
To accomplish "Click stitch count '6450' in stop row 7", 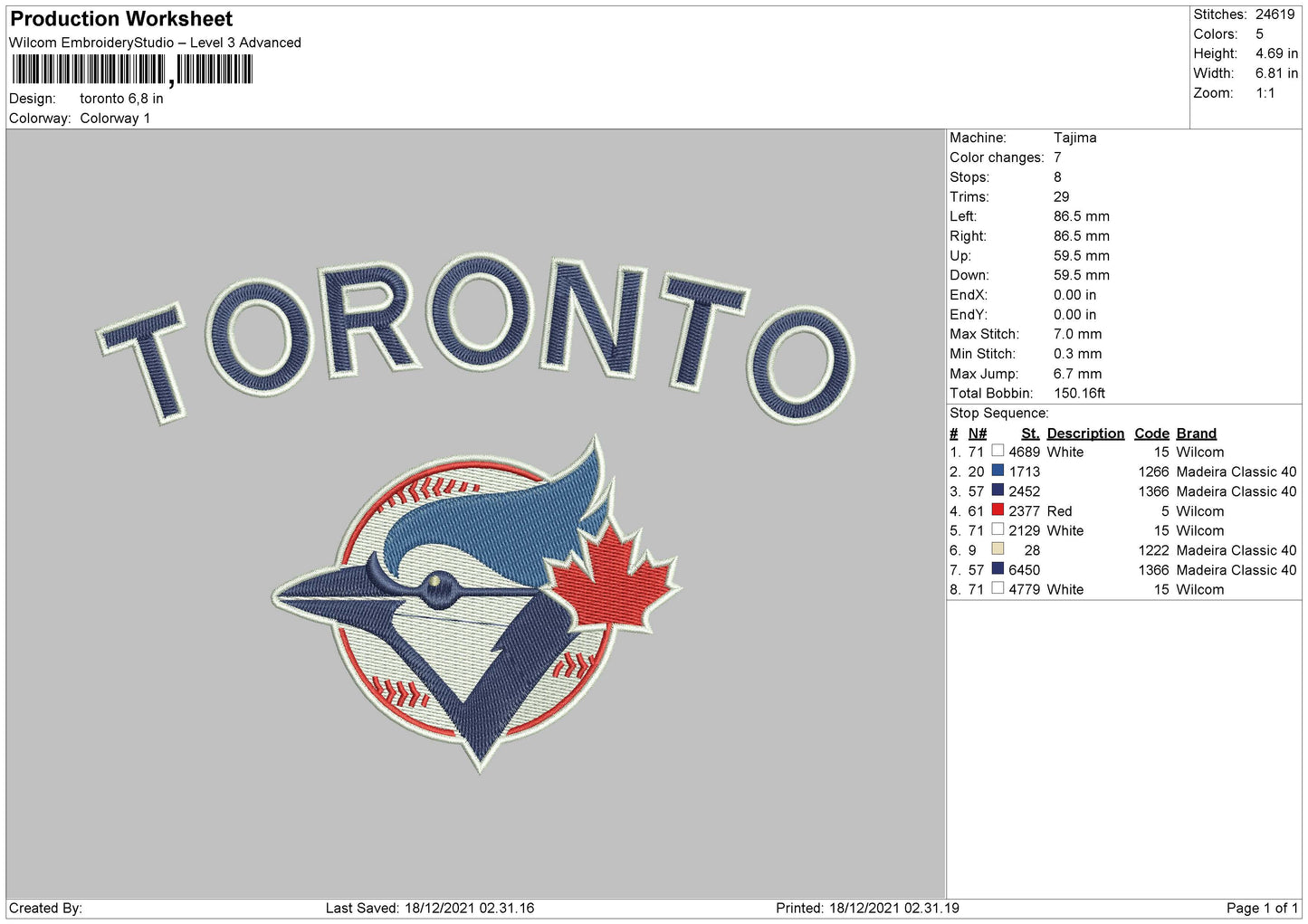I will pos(1025,570).
